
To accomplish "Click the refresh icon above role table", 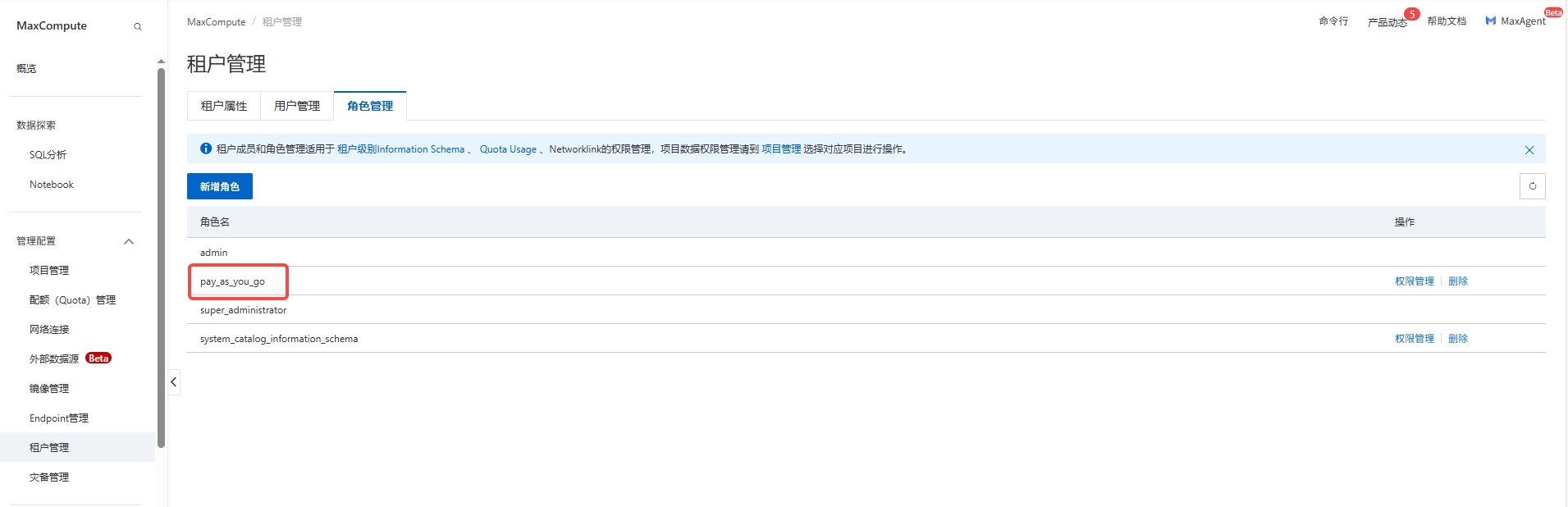I will point(1532,186).
